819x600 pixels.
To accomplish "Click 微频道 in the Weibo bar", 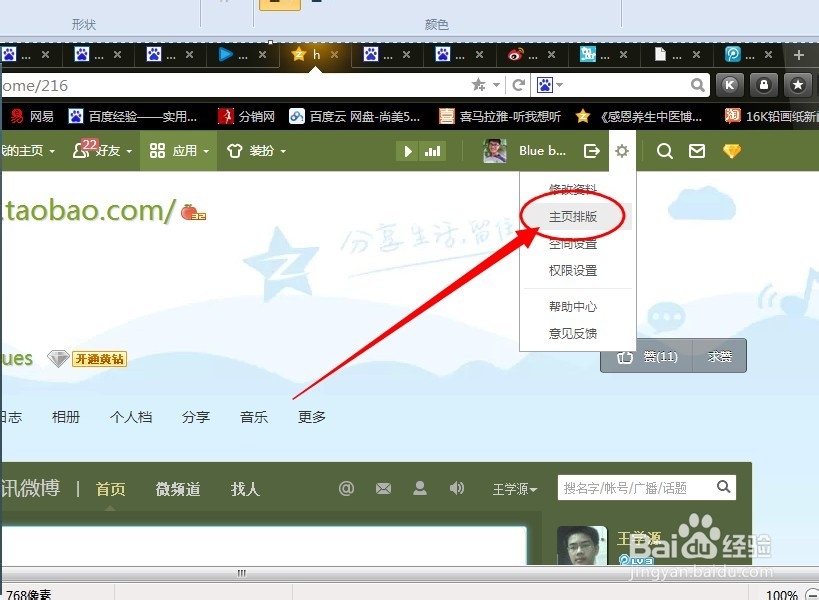I will click(x=178, y=489).
